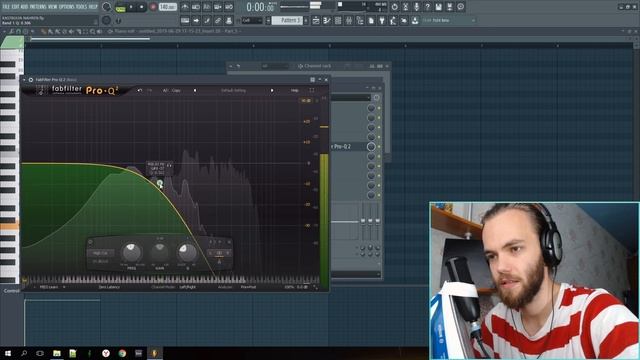Open the Cell snap dropdown
The image size is (640, 360).
pyautogui.click(x=252, y=20)
